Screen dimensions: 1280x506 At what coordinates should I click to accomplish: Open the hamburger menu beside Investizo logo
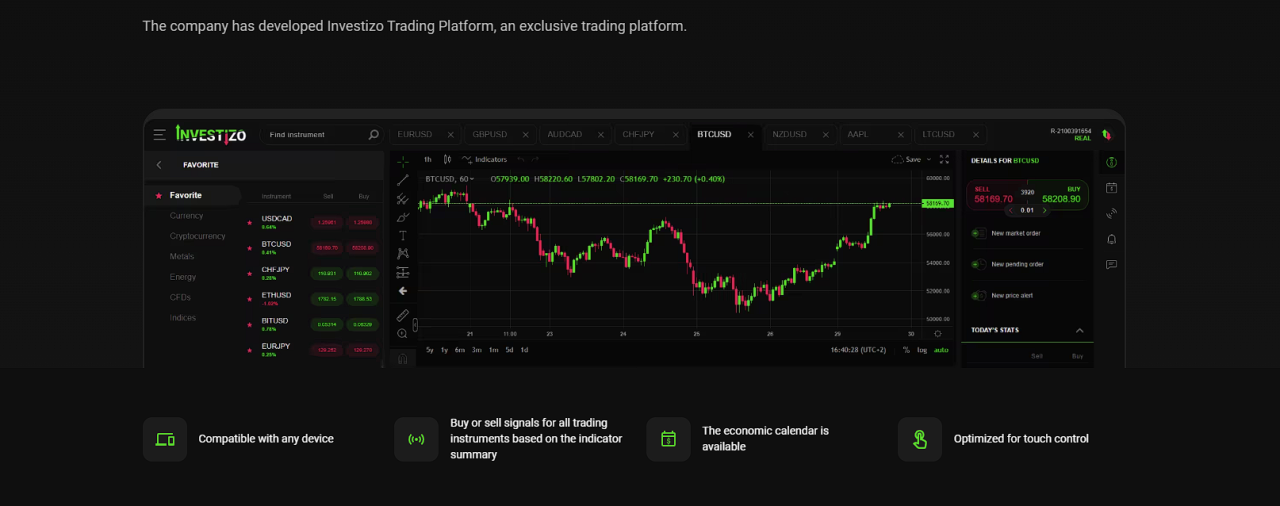[x=160, y=134]
